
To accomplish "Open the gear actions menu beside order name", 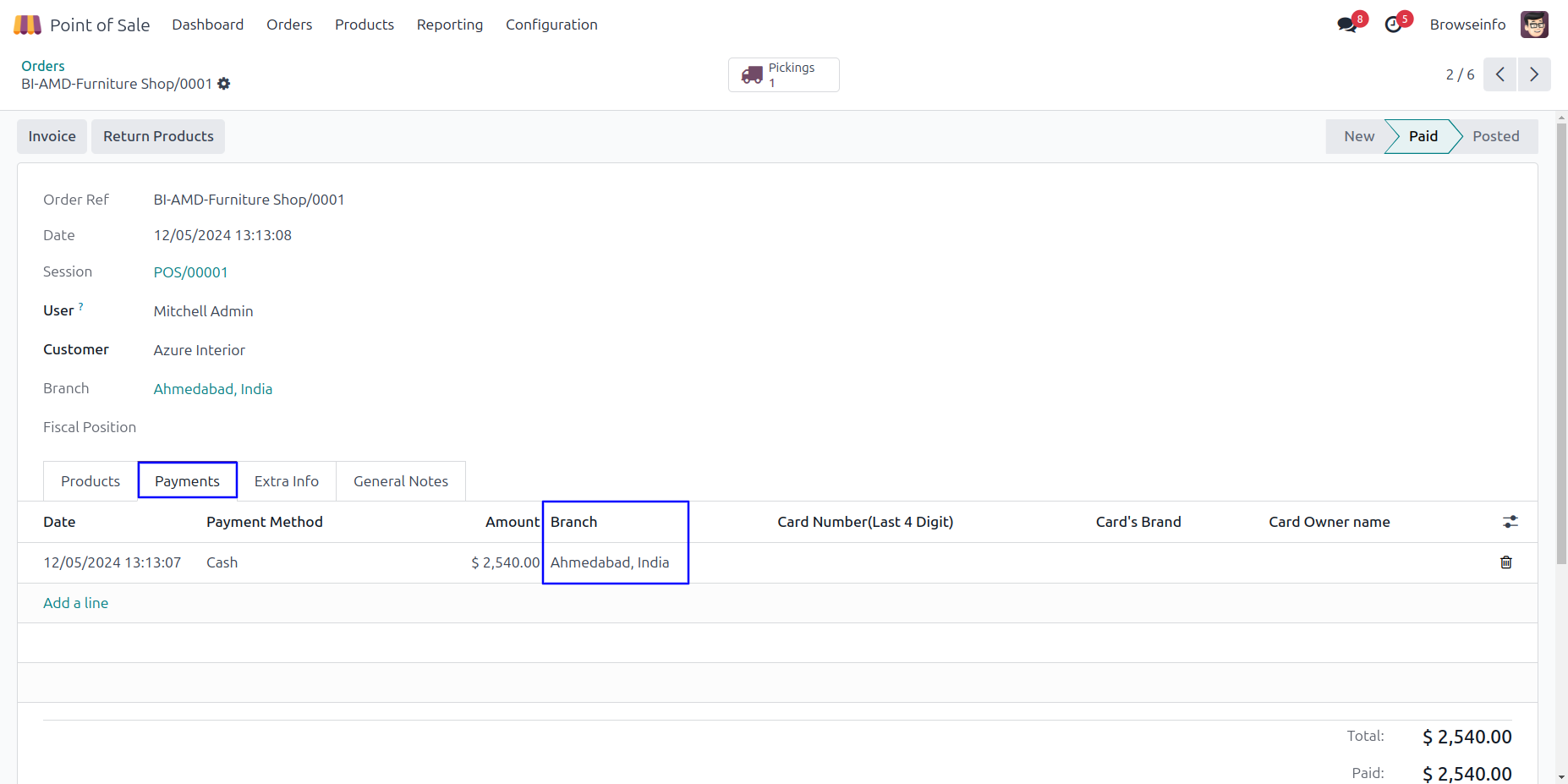I will (x=224, y=84).
